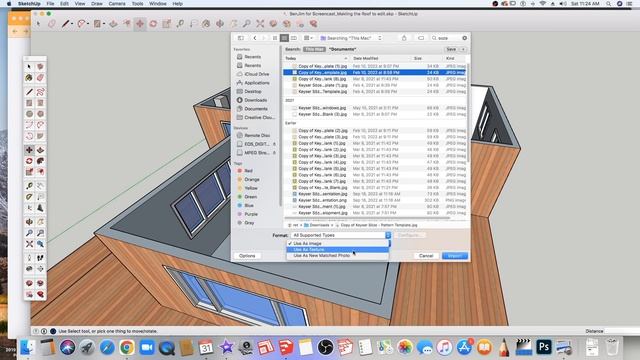Pick the Freehand tool in left palette
This screenshot has height=360, width=640.
point(40,92)
